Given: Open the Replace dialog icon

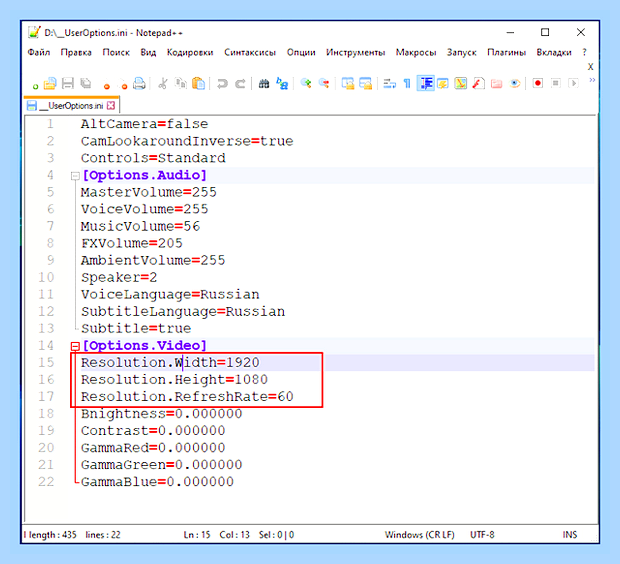Looking at the screenshot, I should (282, 83).
